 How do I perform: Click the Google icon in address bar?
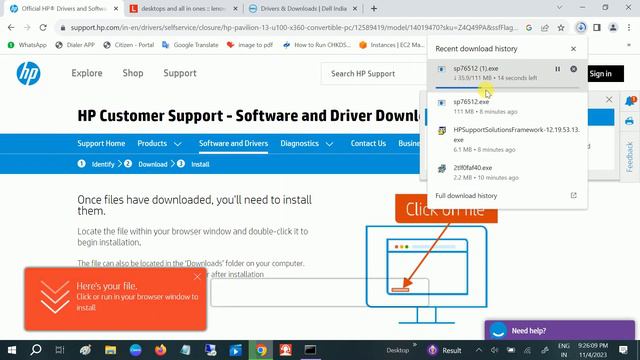coord(529,28)
